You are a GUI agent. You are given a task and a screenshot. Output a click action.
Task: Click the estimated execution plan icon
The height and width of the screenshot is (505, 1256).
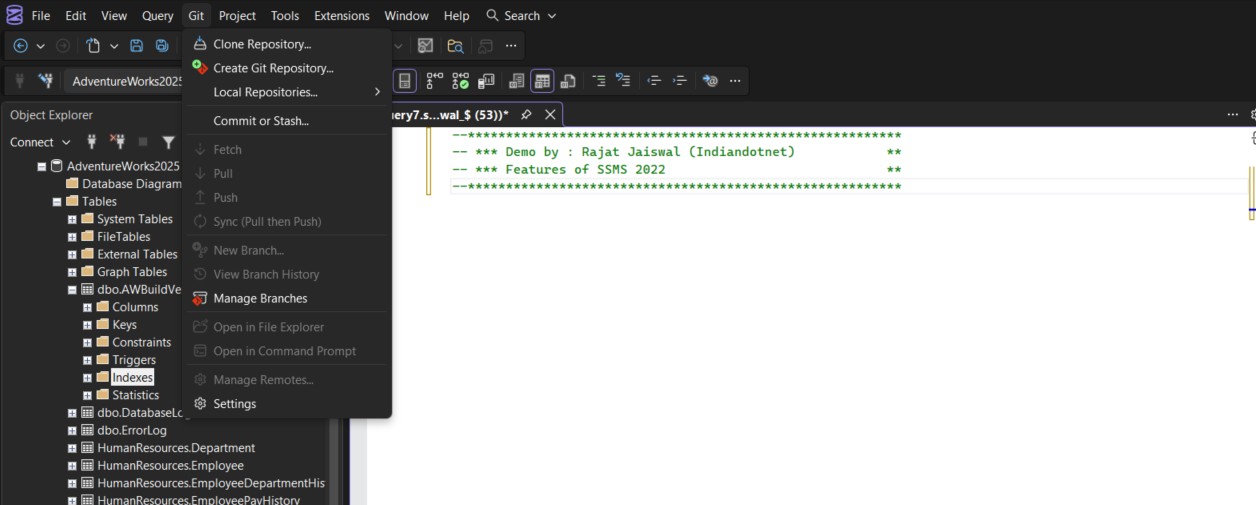[435, 81]
